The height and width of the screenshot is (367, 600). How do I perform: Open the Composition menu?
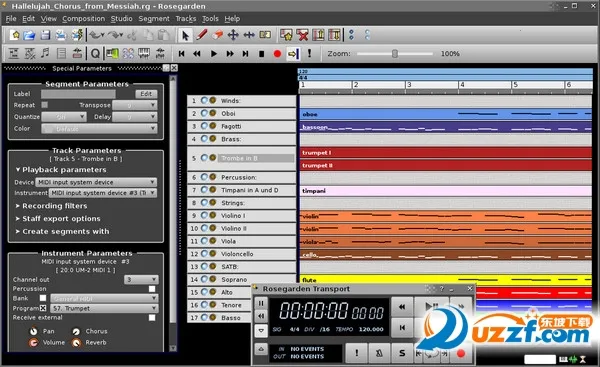(x=83, y=18)
